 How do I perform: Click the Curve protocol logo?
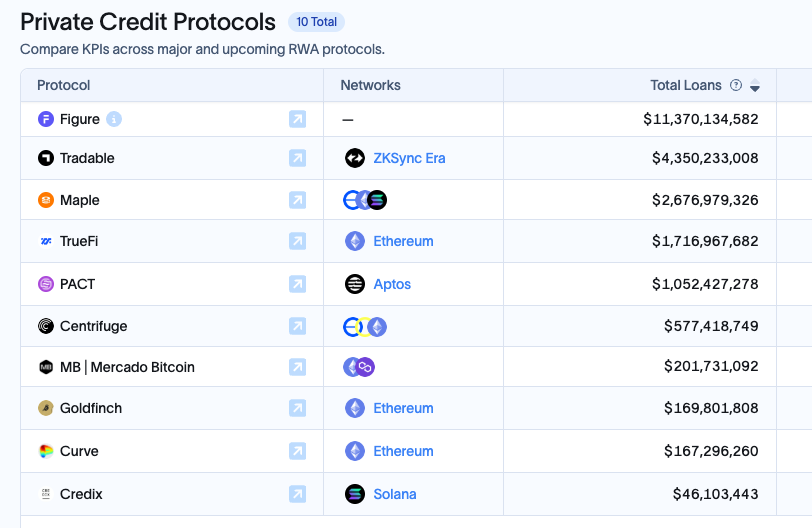[46, 451]
